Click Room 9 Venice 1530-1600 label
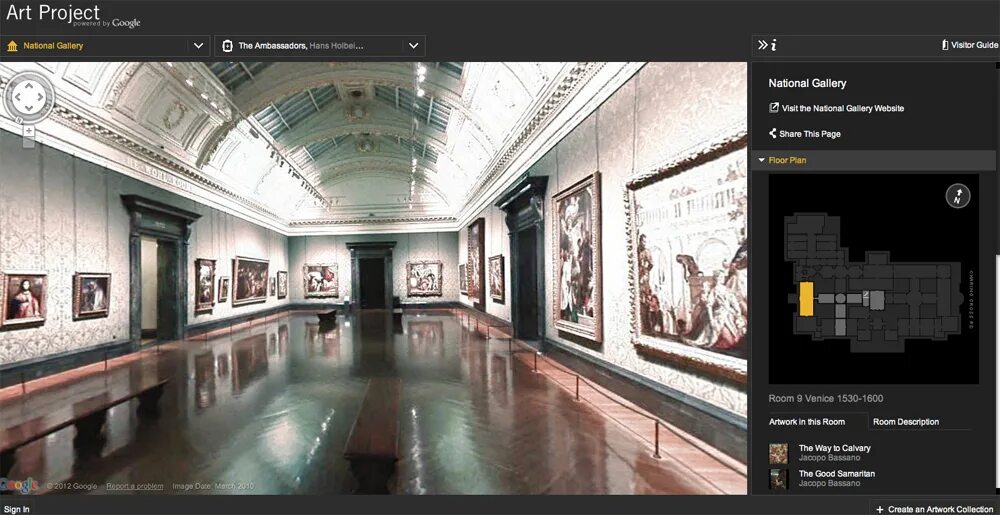Viewport: 1000px width, 515px height. coord(825,399)
